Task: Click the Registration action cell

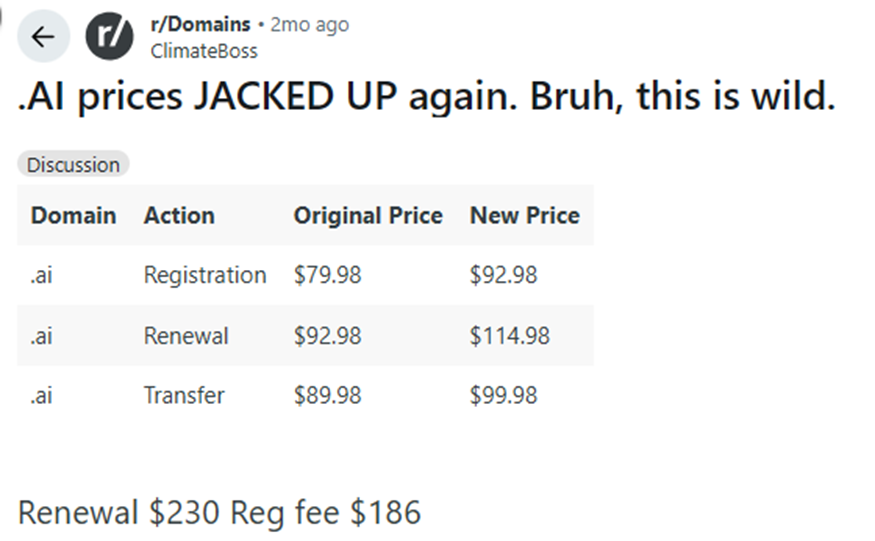Action: [x=205, y=275]
